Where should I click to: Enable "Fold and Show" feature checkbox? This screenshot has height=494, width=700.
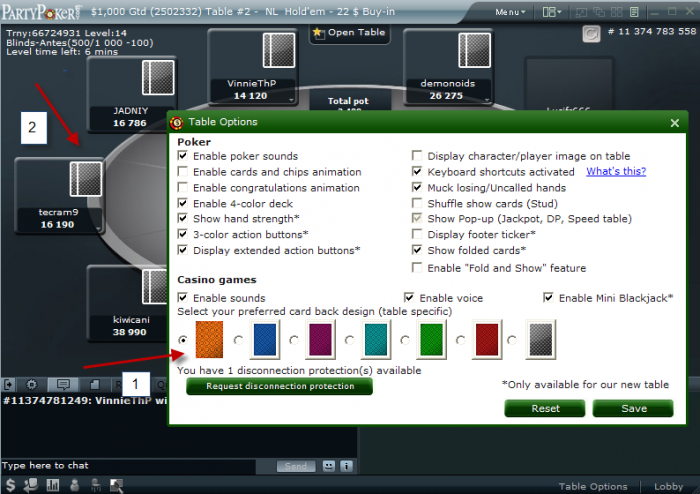pos(417,268)
